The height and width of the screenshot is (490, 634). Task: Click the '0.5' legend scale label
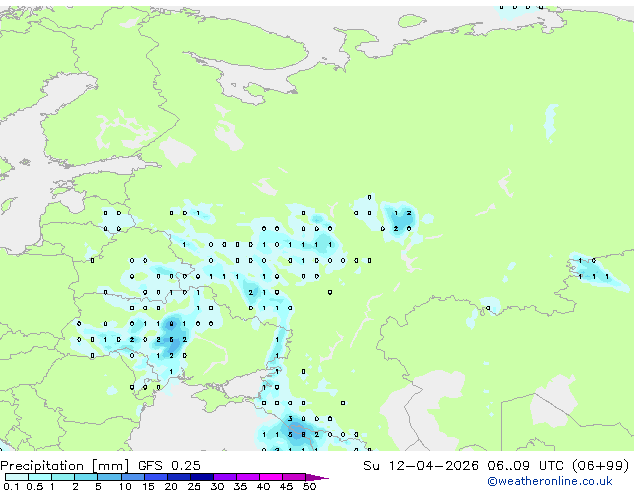(x=34, y=486)
